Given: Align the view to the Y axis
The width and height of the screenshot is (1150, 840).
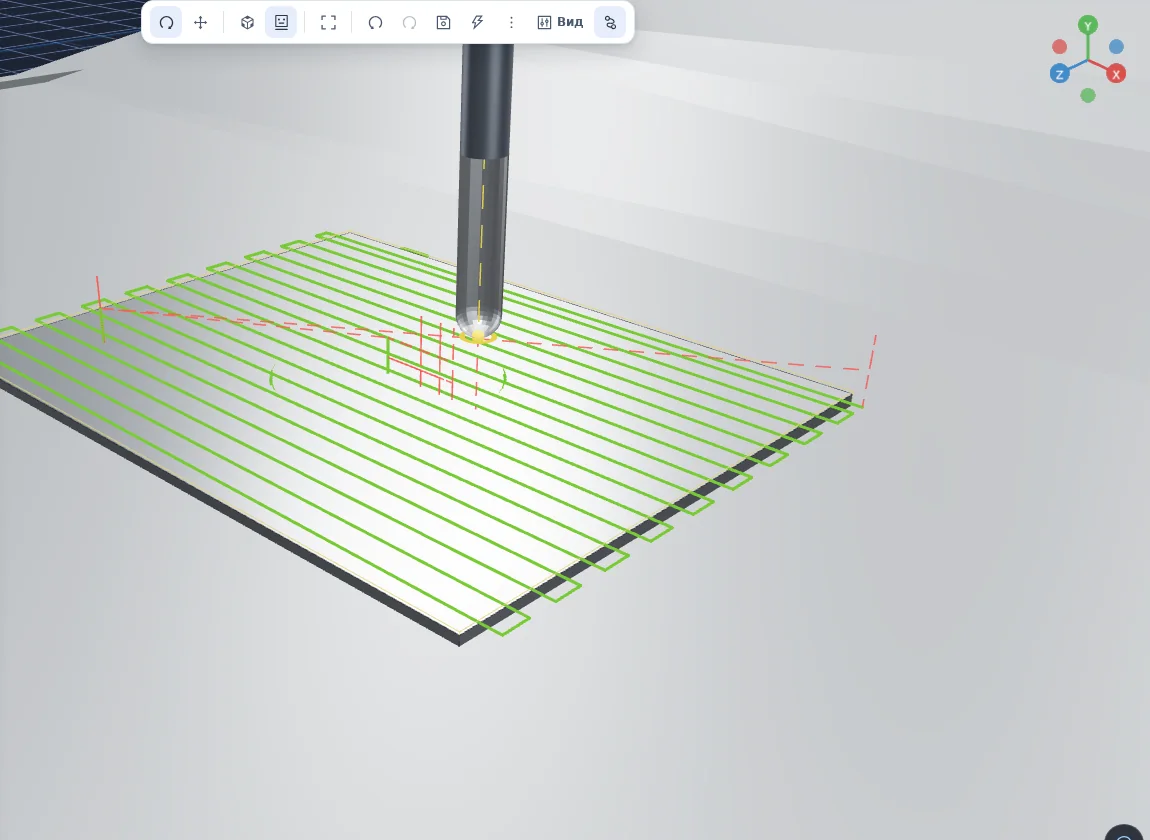Looking at the screenshot, I should tap(1088, 26).
